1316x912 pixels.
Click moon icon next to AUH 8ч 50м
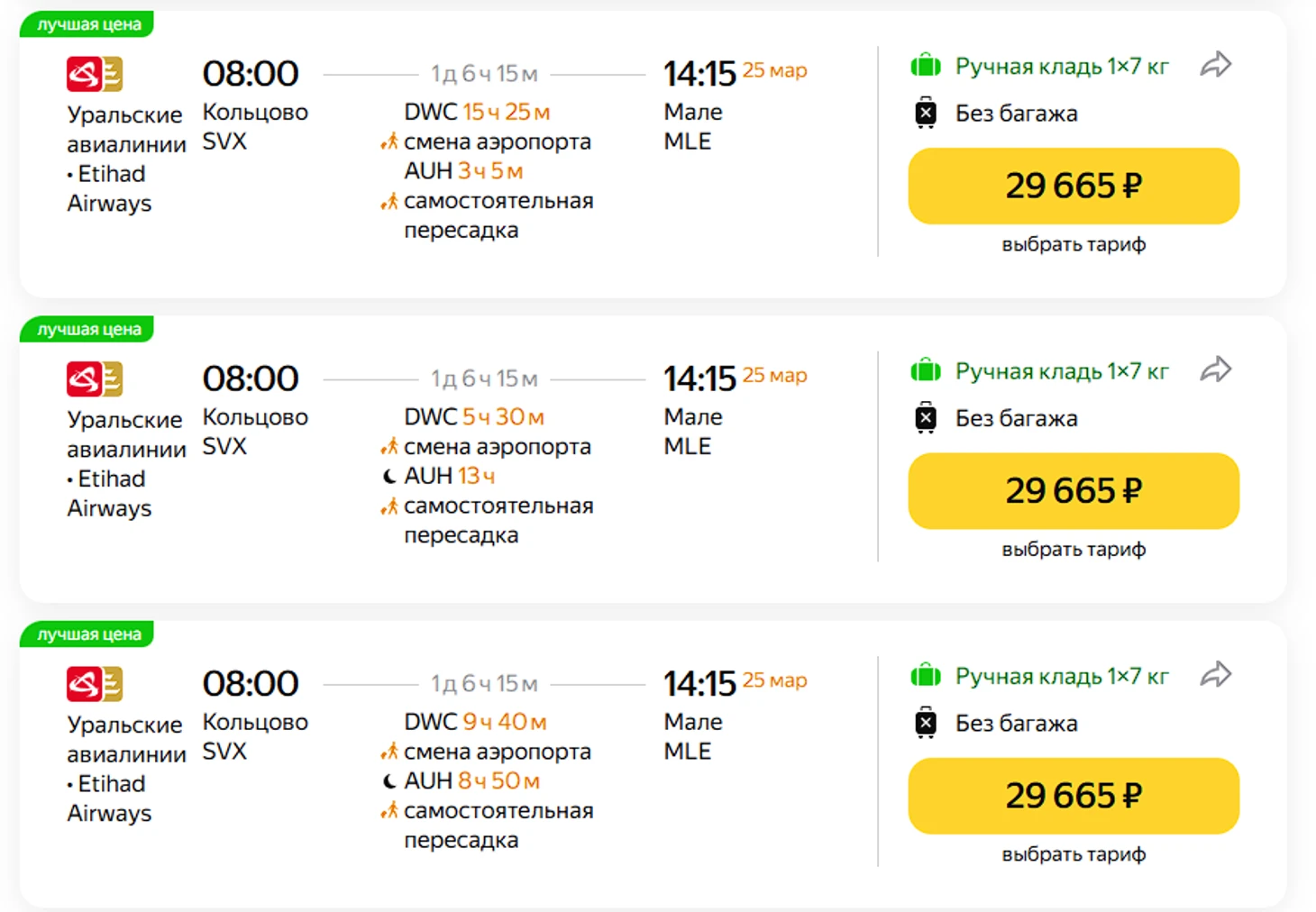tap(389, 781)
